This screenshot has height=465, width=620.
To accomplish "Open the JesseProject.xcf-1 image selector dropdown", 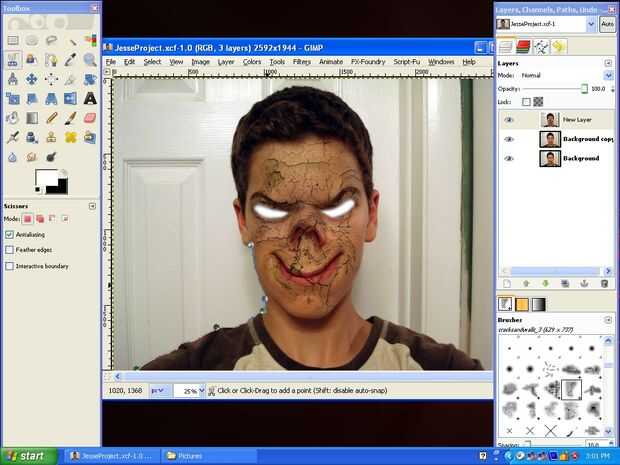I will tap(591, 24).
